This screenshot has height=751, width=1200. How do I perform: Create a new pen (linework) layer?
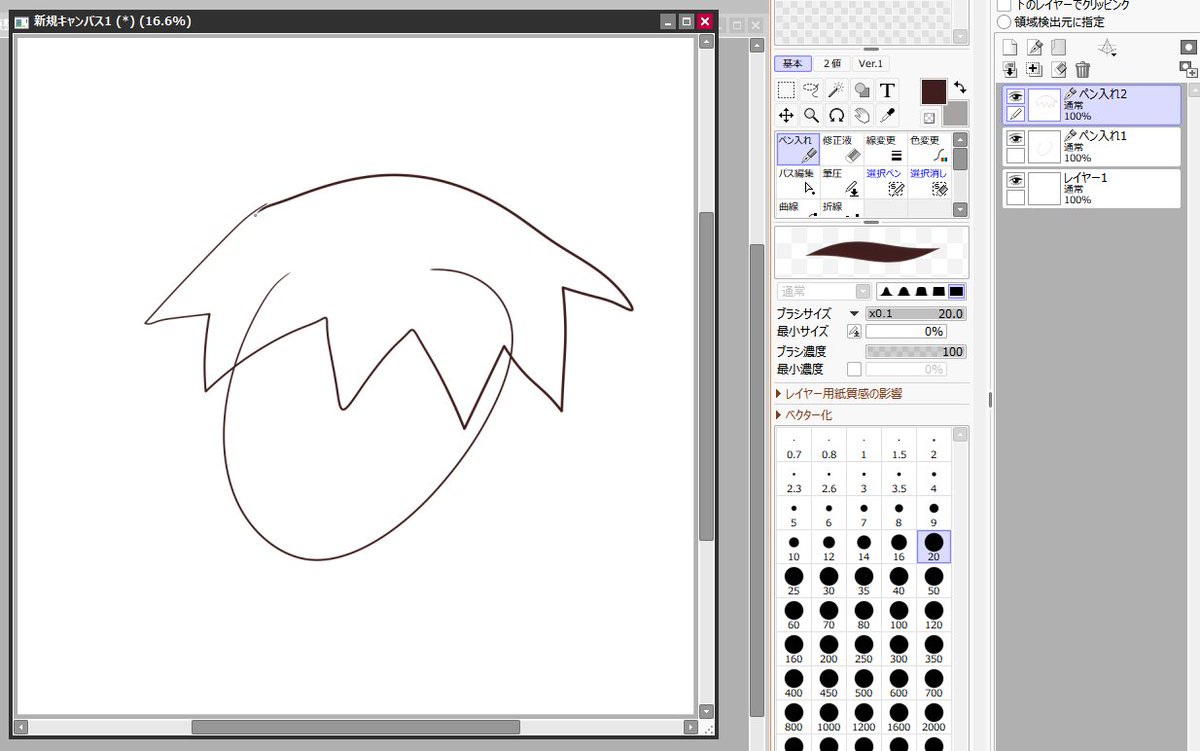[x=1035, y=47]
